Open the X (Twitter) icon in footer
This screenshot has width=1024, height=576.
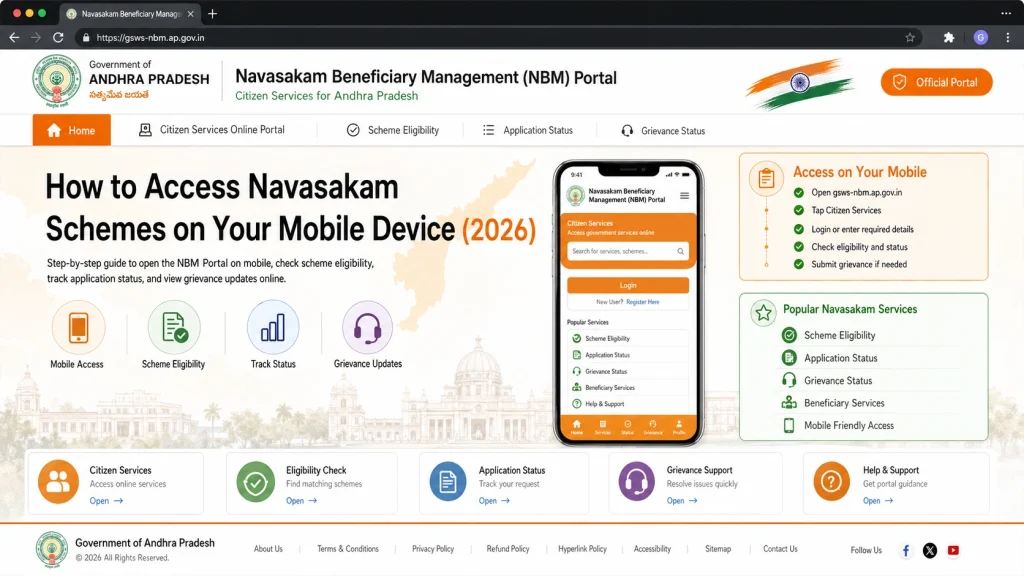tap(930, 551)
